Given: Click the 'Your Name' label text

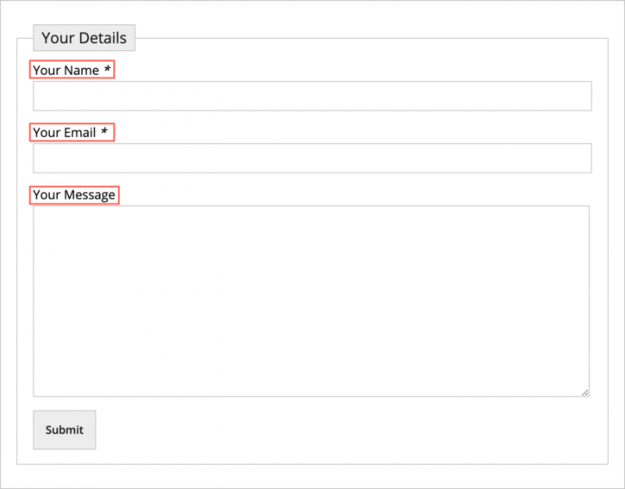Looking at the screenshot, I should coord(66,71).
